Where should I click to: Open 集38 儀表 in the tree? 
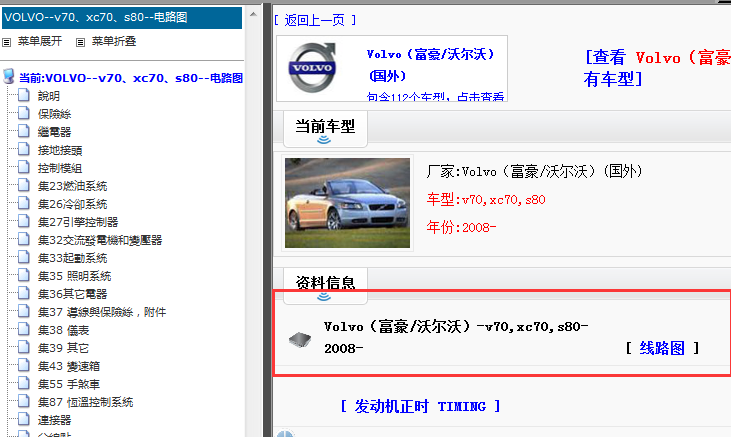click(63, 330)
